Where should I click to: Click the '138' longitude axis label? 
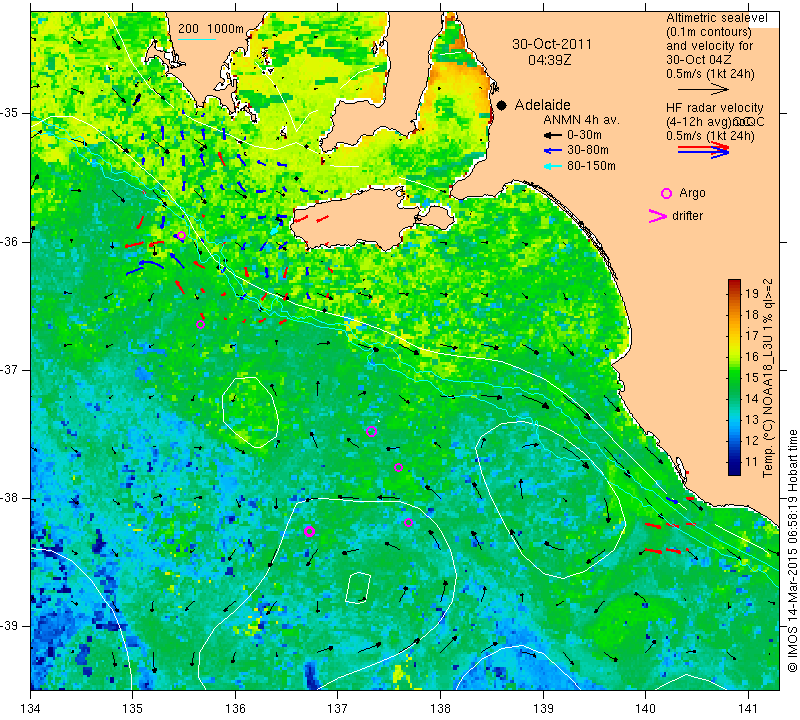(x=440, y=708)
